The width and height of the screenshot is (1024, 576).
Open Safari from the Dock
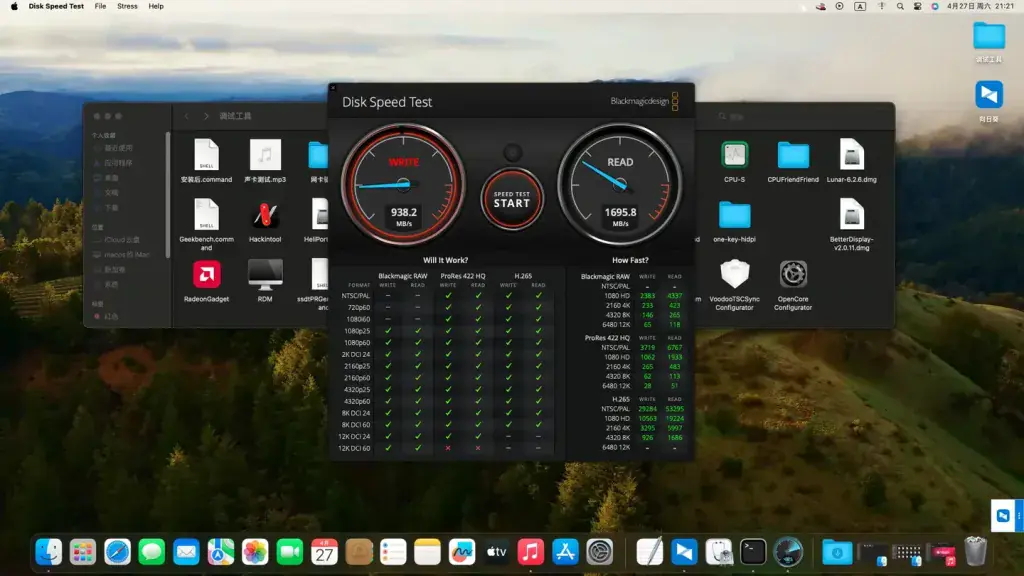(118, 552)
